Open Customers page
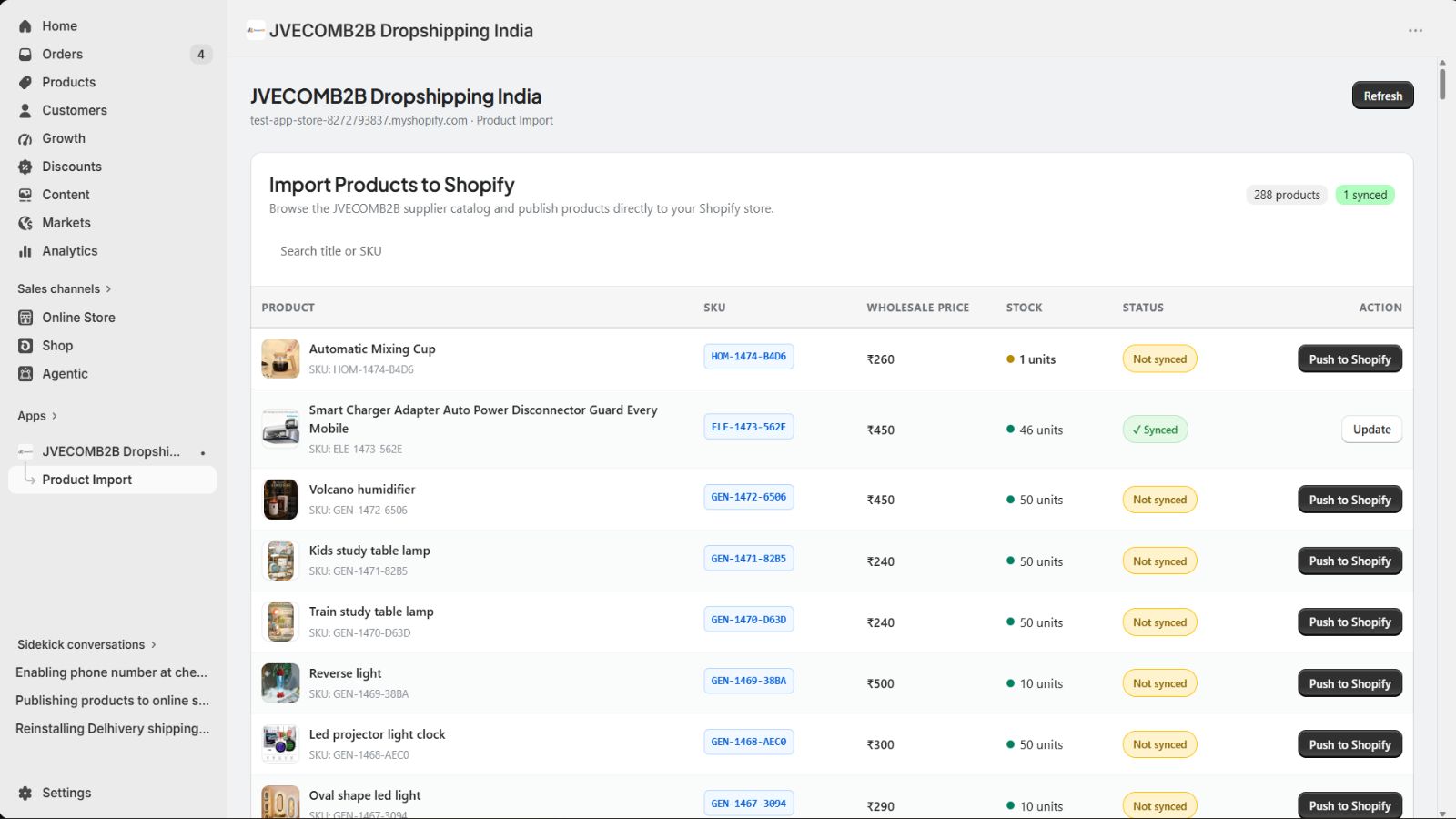The image size is (1456, 819). pos(113,111)
